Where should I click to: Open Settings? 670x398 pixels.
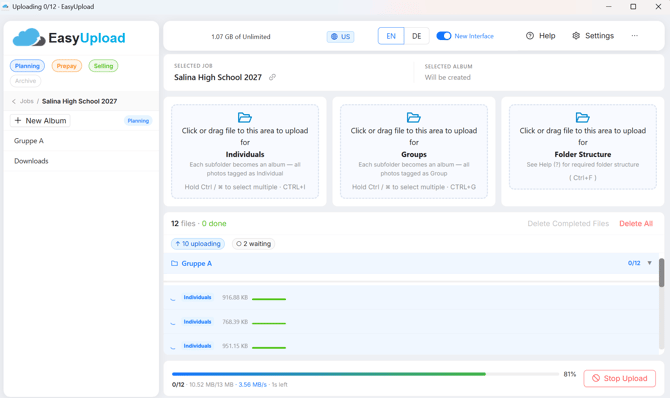click(593, 36)
